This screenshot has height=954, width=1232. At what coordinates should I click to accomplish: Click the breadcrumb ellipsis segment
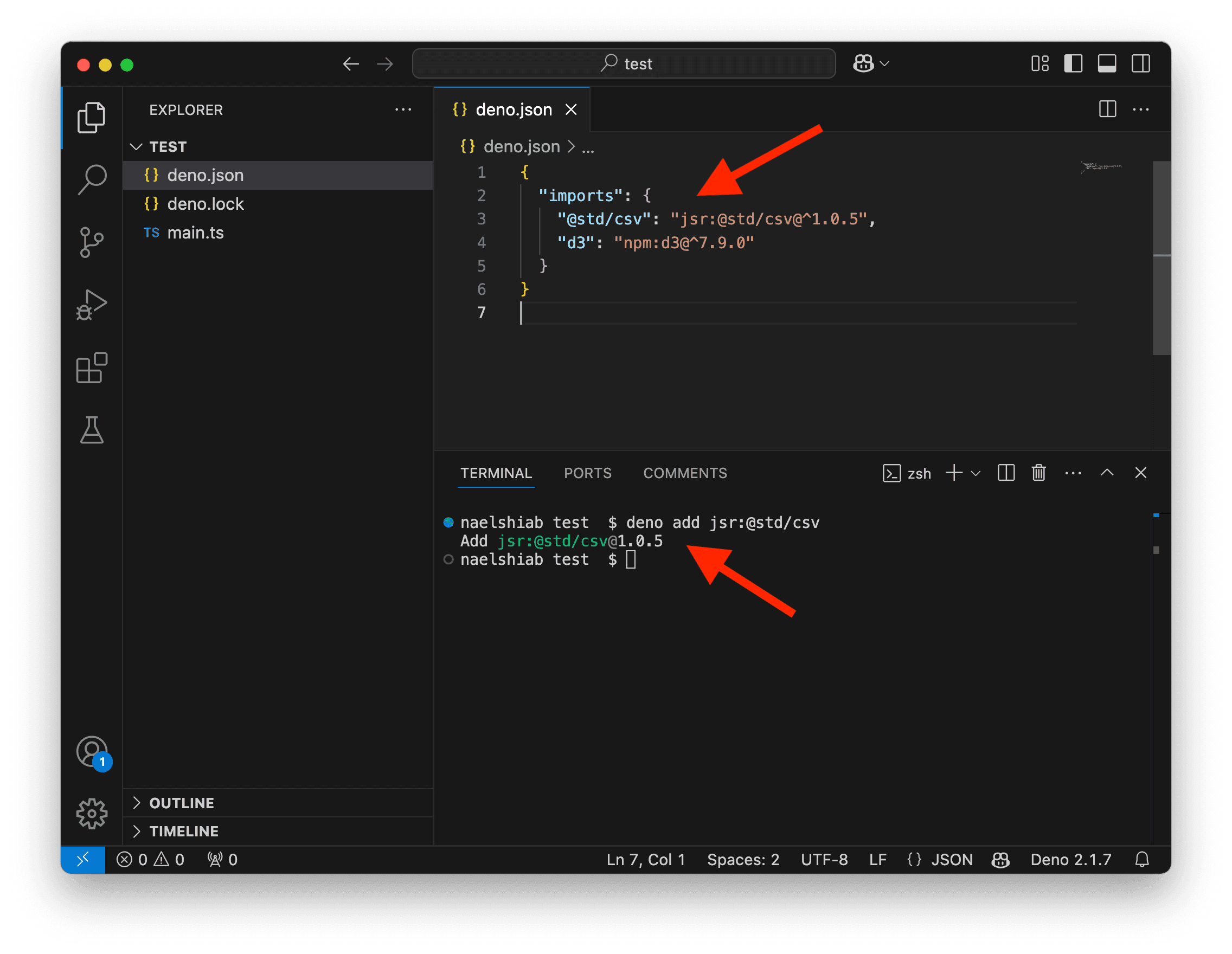tap(588, 148)
